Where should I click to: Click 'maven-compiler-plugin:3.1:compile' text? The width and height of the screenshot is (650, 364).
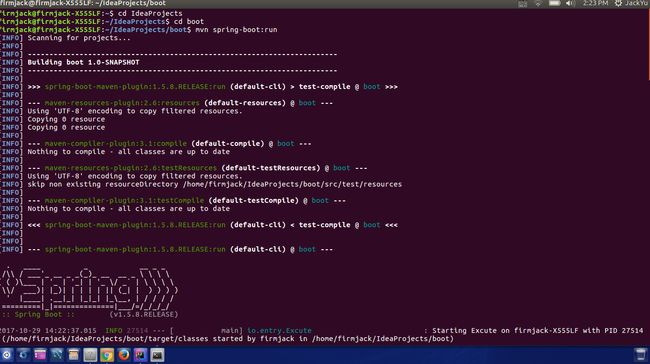(116, 143)
